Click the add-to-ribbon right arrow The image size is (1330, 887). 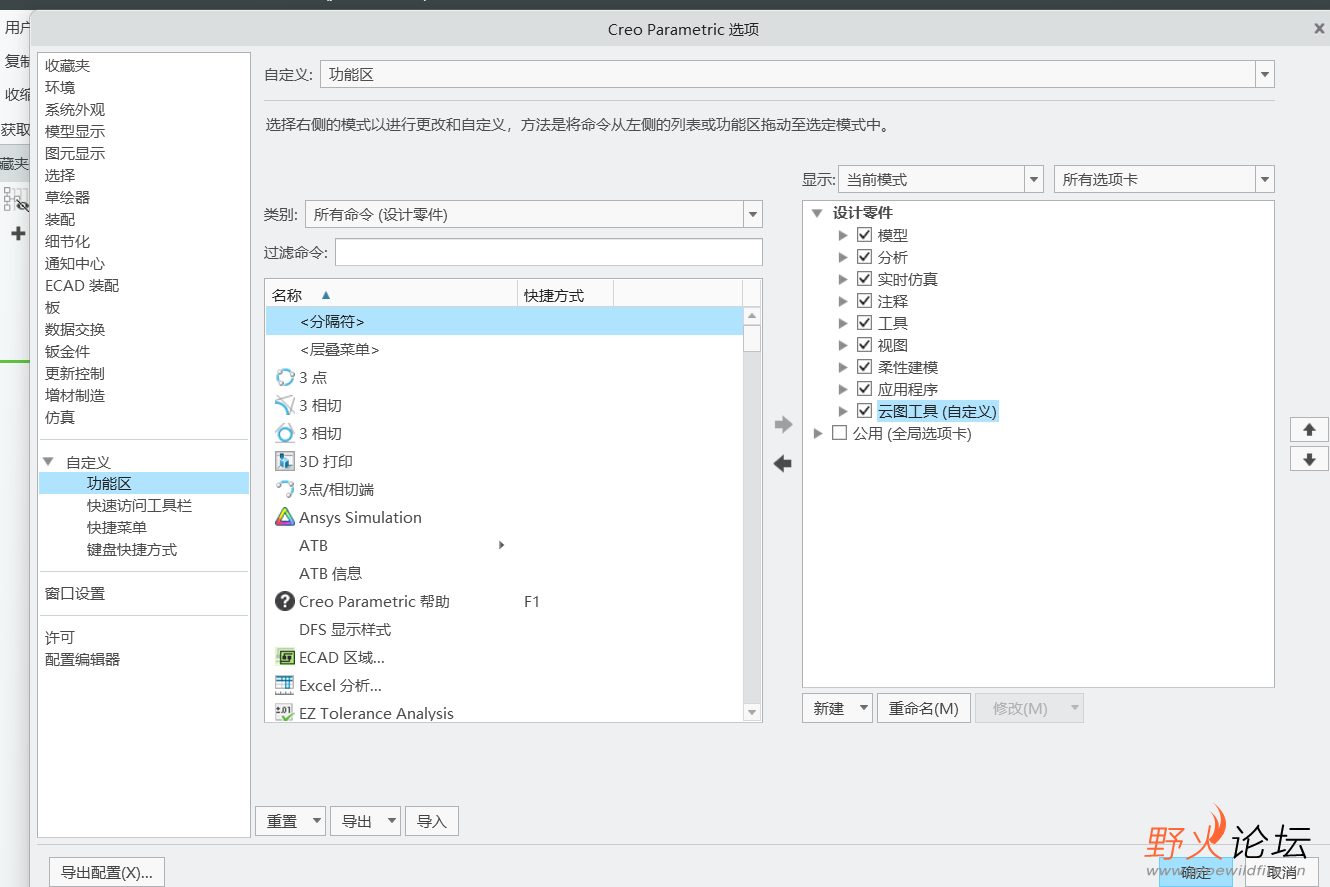pos(783,425)
